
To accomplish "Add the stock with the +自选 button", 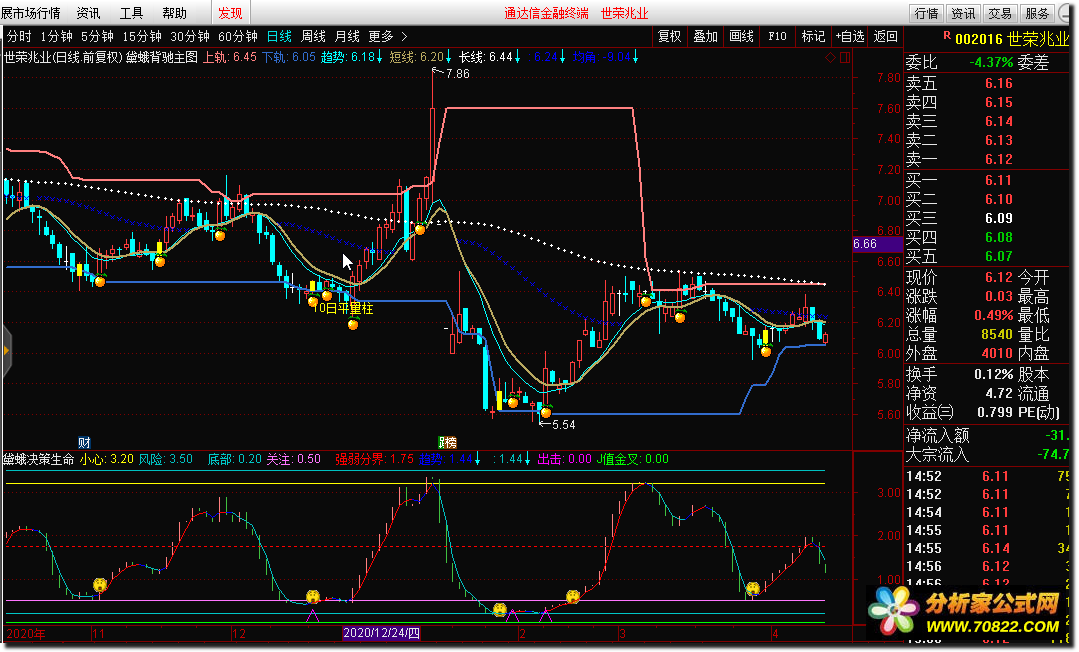I will click(849, 36).
